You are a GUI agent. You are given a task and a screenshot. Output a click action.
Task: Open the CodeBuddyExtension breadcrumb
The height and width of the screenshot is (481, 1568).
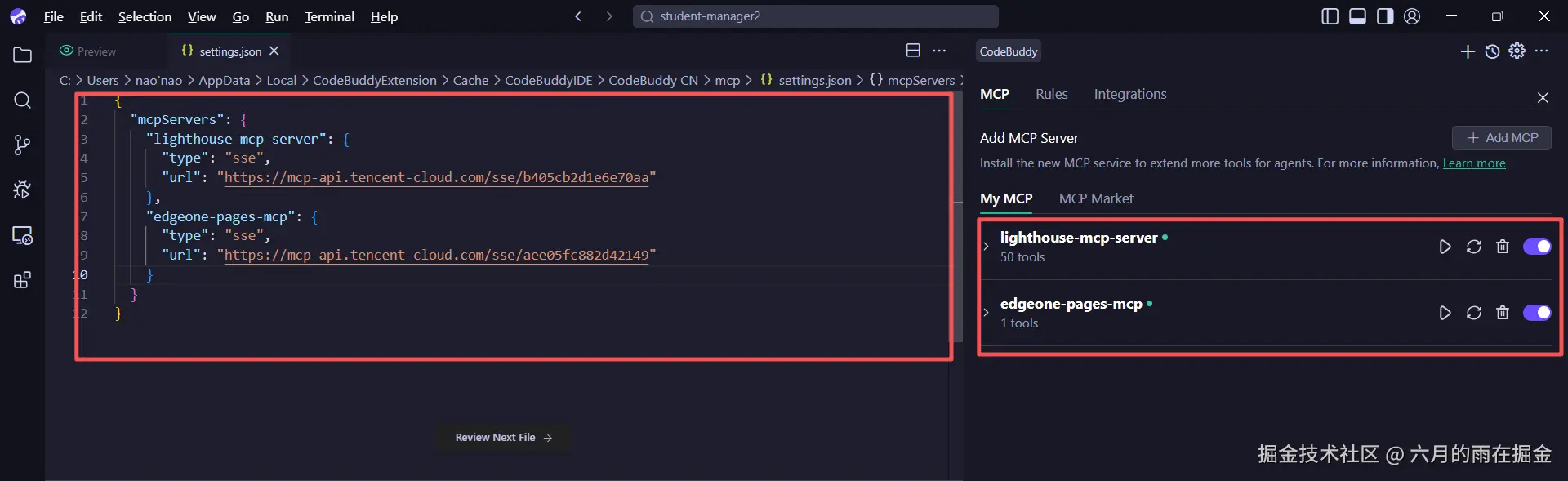point(375,80)
